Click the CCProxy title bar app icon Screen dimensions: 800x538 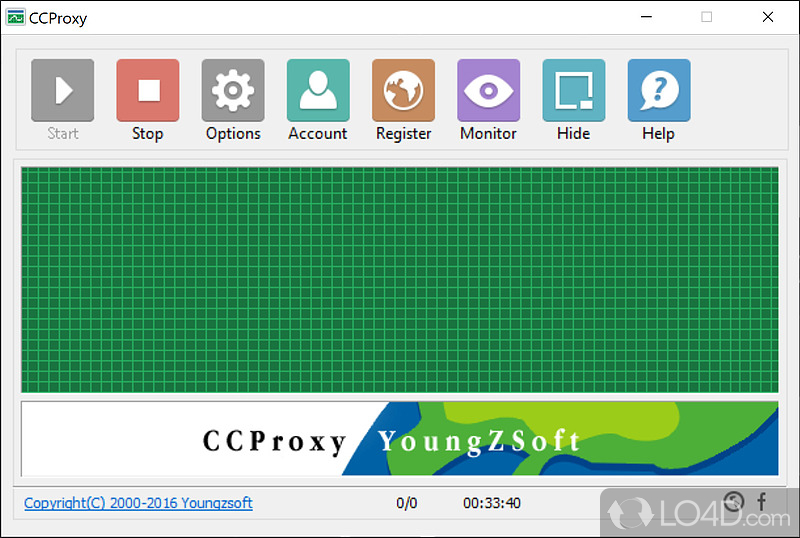coord(15,17)
